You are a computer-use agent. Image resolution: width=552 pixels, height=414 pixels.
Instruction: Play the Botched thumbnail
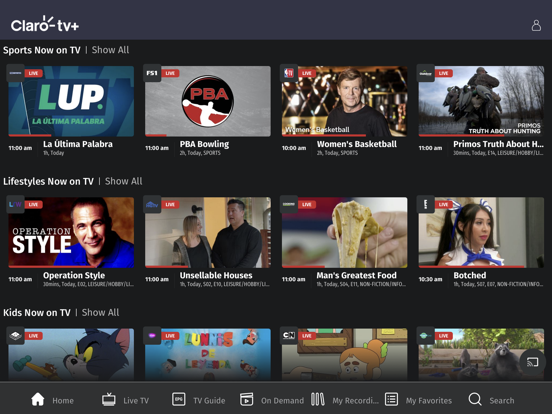481,232
